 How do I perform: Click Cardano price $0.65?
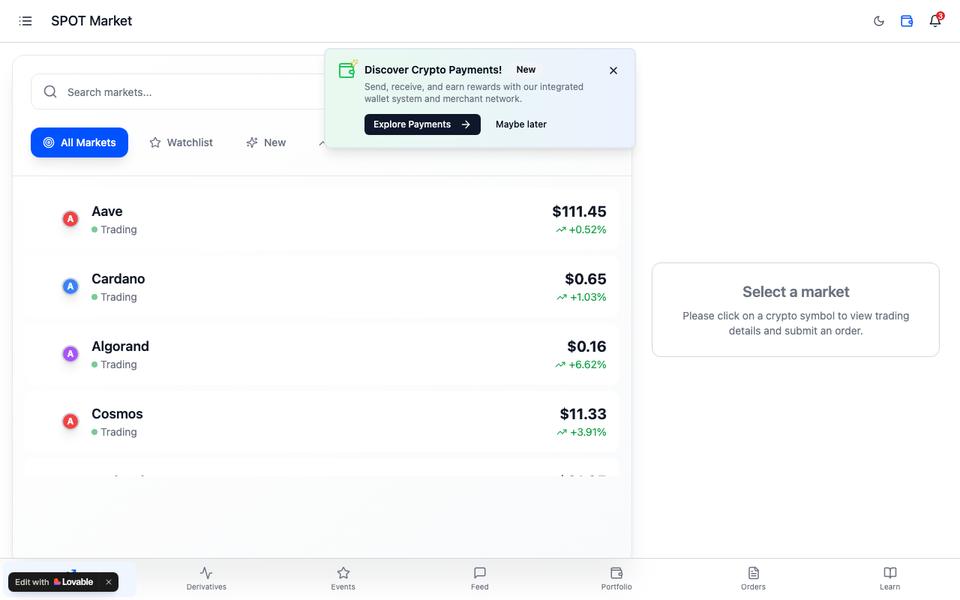pos(585,279)
